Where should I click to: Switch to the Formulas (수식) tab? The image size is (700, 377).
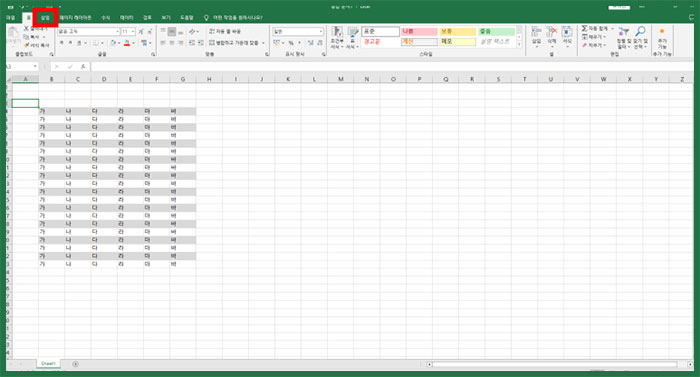pyautogui.click(x=105, y=18)
